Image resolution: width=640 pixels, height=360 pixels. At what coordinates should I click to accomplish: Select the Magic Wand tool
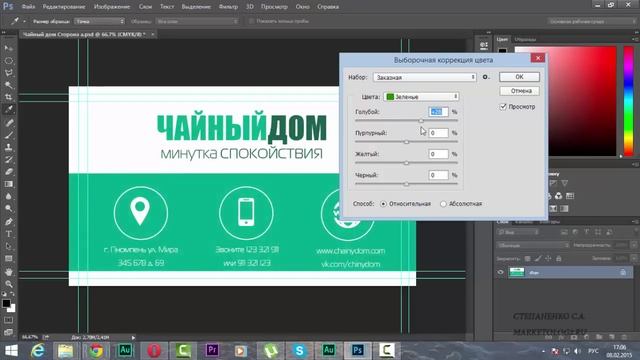[x=9, y=85]
